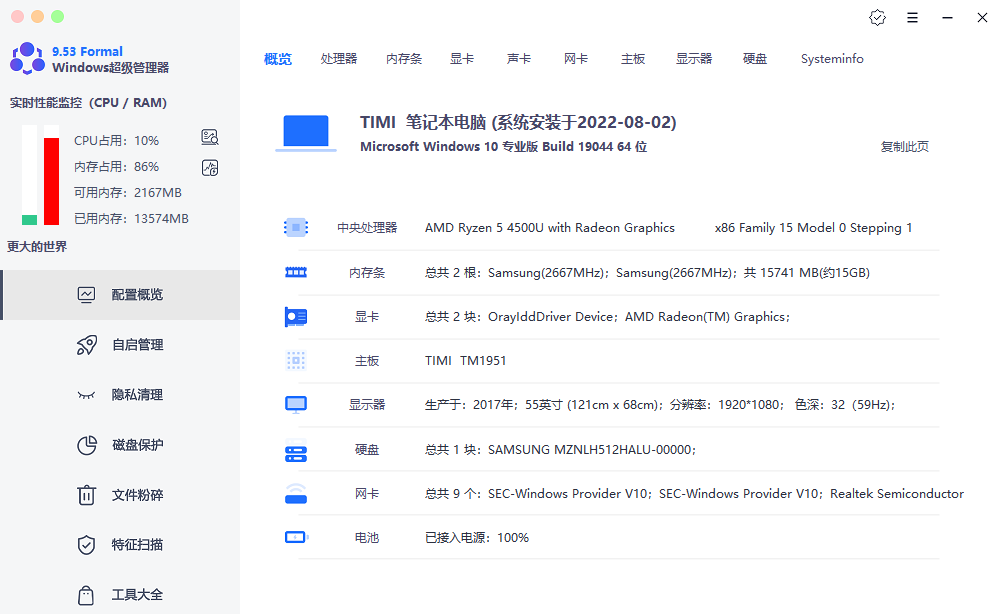Click the 显卡 graphics card icon
999x614 pixels.
click(x=296, y=317)
